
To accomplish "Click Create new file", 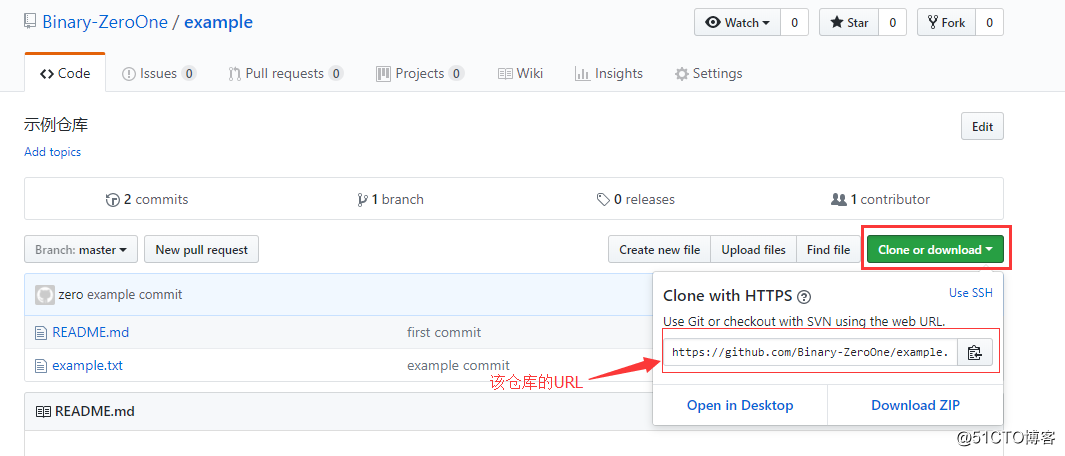I will [660, 249].
